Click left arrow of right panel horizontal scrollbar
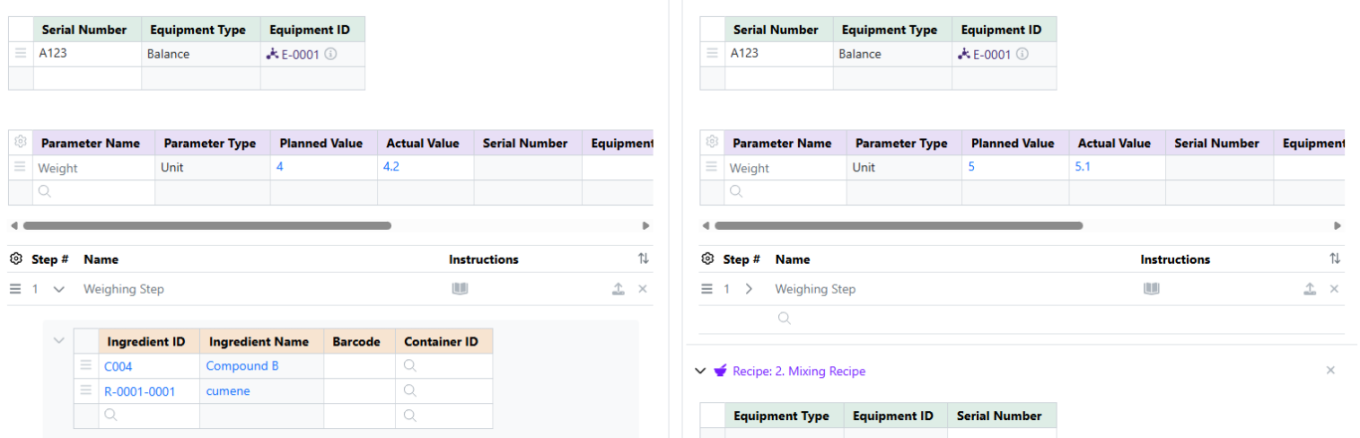Screen dimensions: 1360x438 [x=705, y=226]
